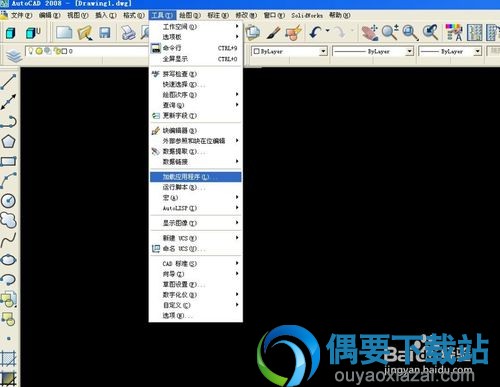
Task: Choose 运行脚本 menu entry
Action: [x=196, y=187]
